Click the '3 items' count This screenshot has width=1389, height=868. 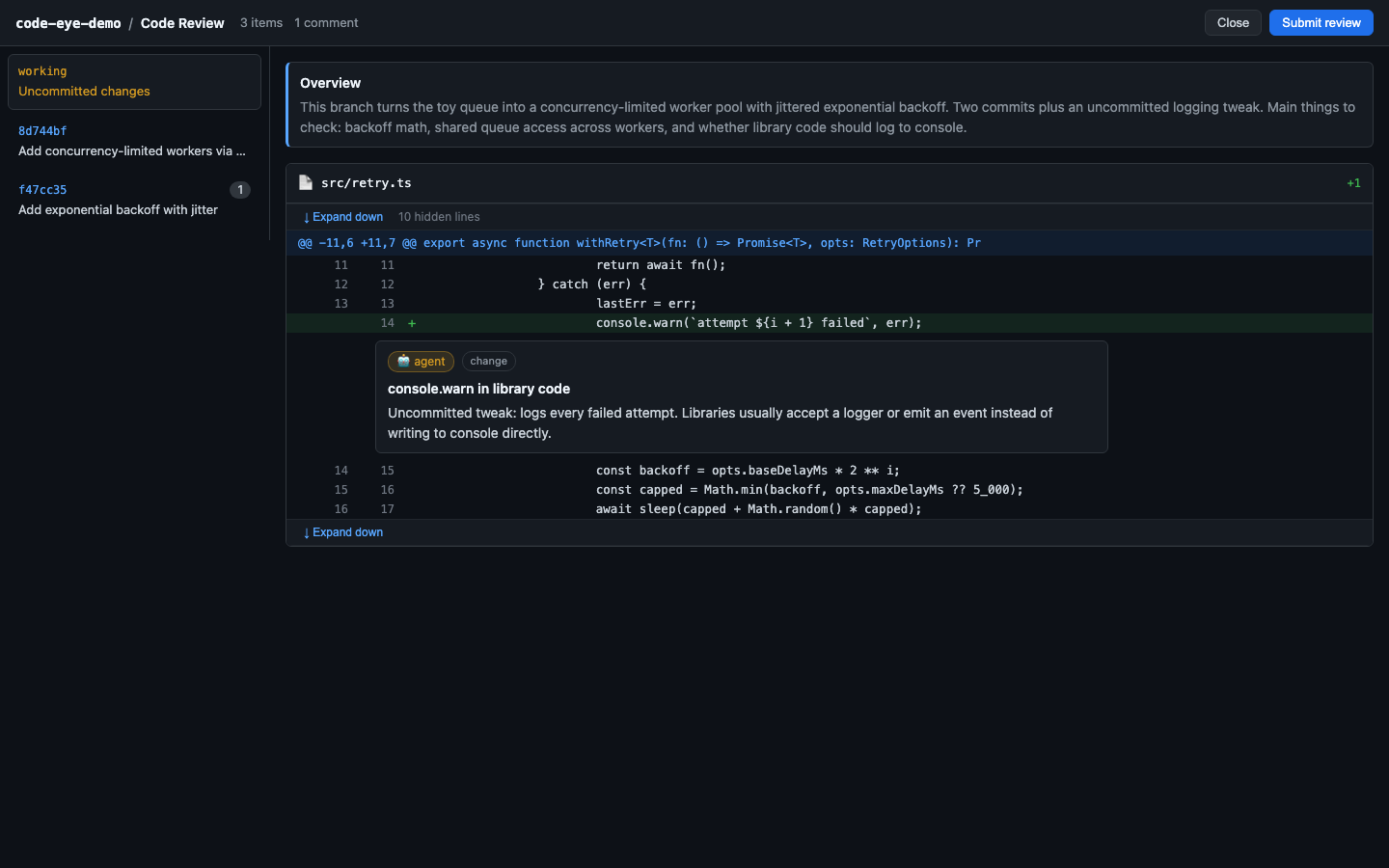tap(261, 23)
